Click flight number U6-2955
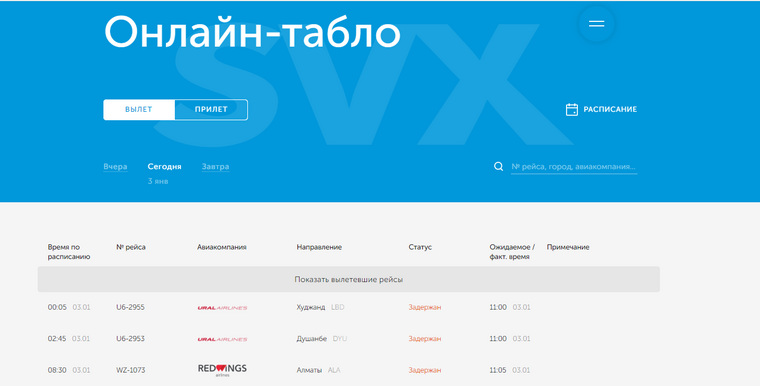Viewport: 760px width, 386px height. pos(130,307)
